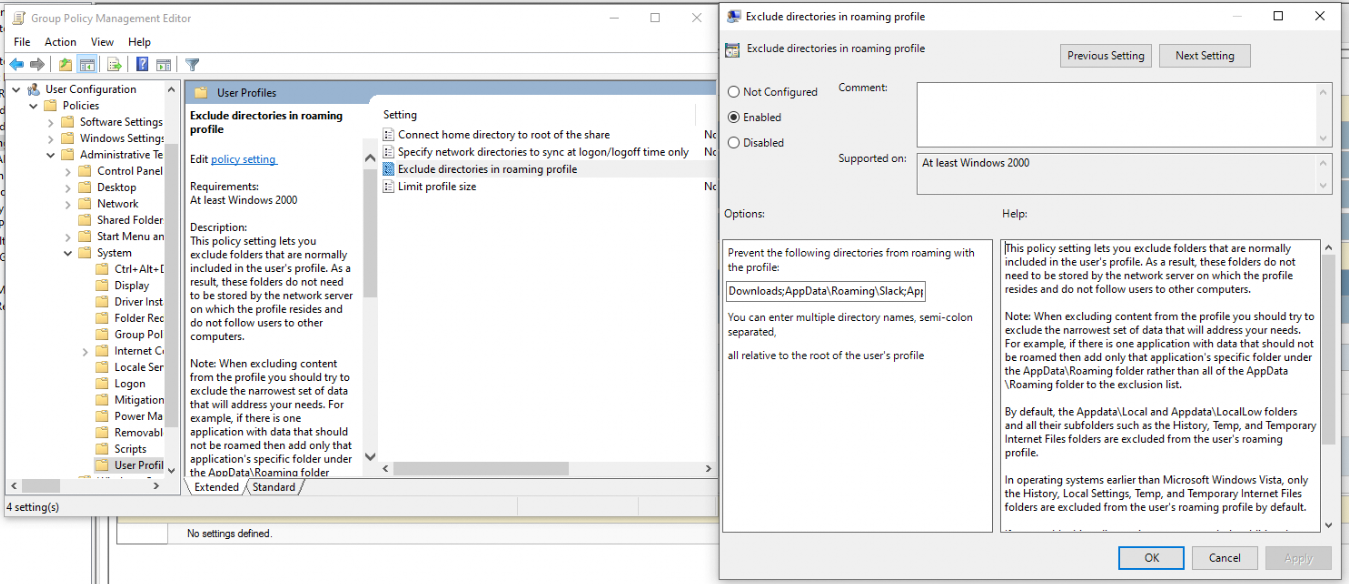This screenshot has height=584, width=1349.
Task: Select the Not Configured radio button
Action: 734,91
